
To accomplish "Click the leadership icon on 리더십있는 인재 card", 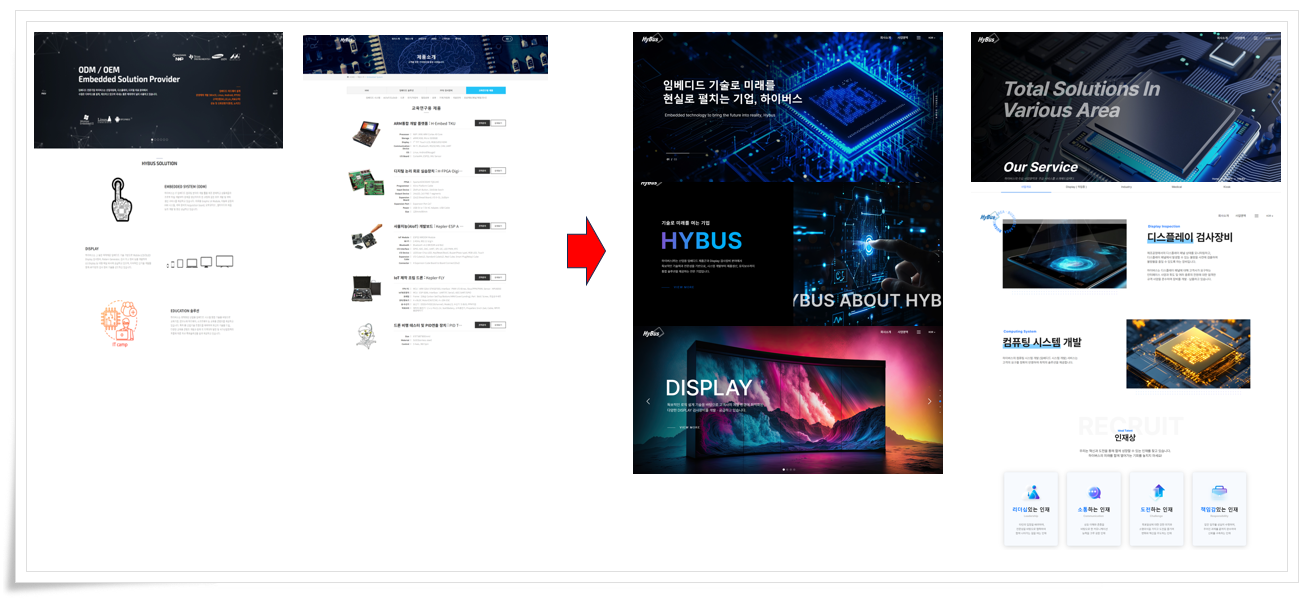I will click(x=1031, y=492).
